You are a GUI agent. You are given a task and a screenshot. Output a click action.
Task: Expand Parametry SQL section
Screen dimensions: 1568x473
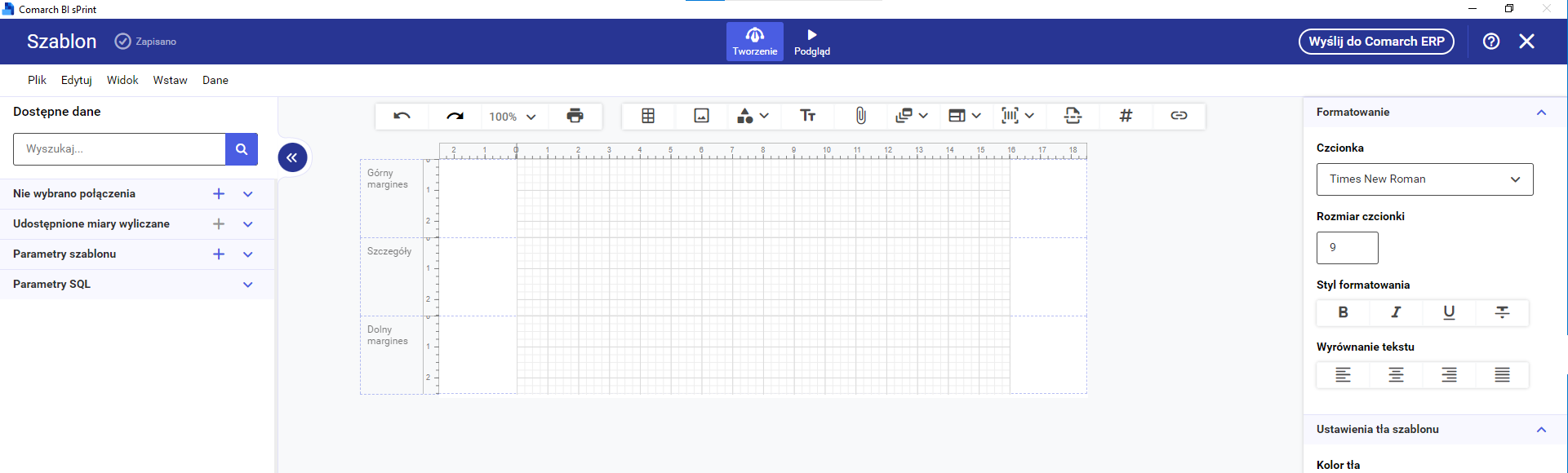(248, 285)
